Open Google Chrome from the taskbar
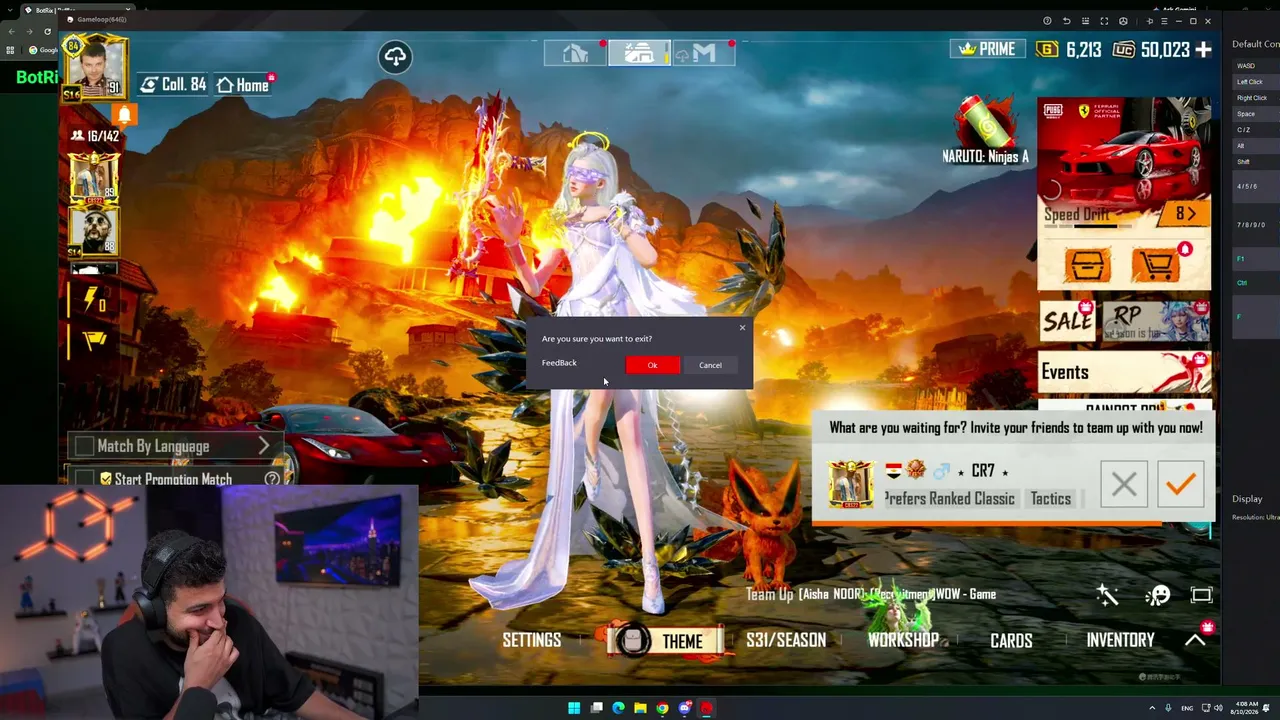 (662, 708)
